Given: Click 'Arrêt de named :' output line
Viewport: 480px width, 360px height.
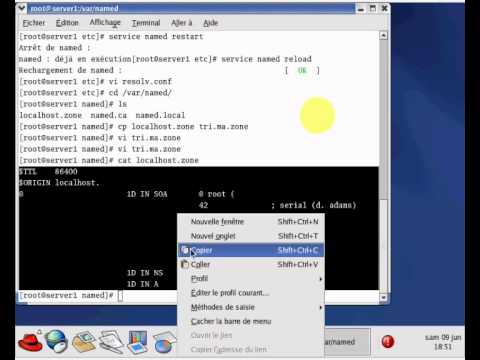Looking at the screenshot, I should (x=54, y=48).
